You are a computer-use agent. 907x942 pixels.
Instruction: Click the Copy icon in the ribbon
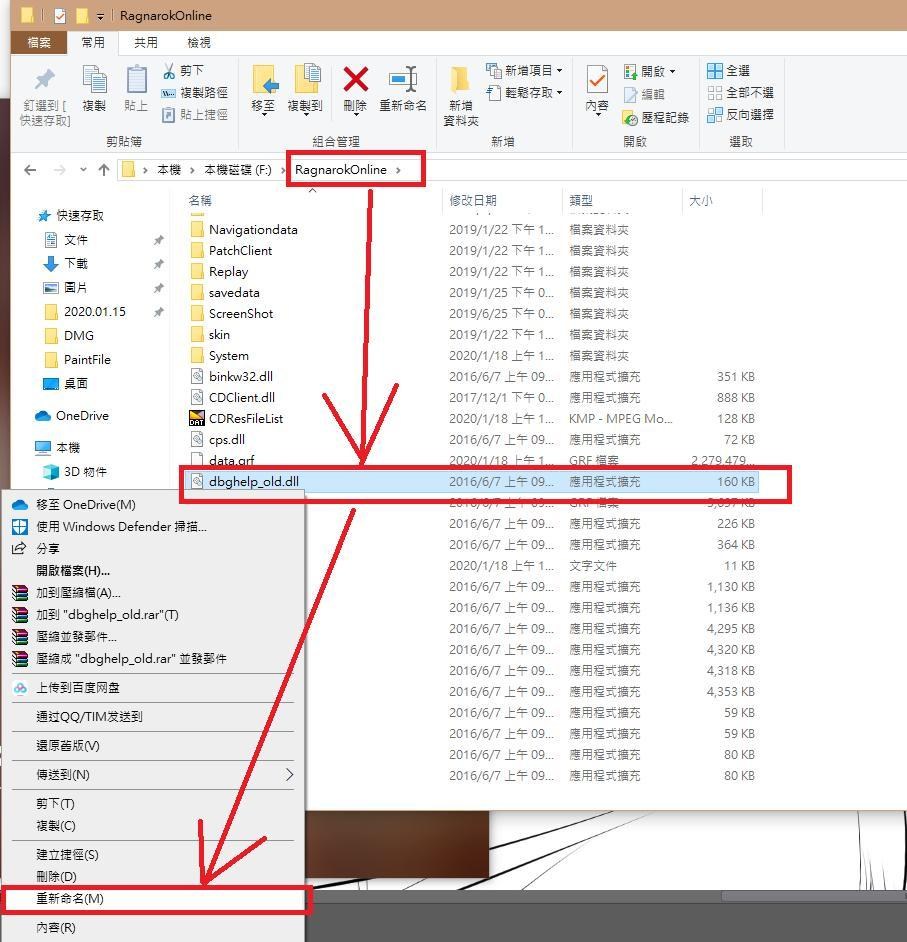pos(94,79)
